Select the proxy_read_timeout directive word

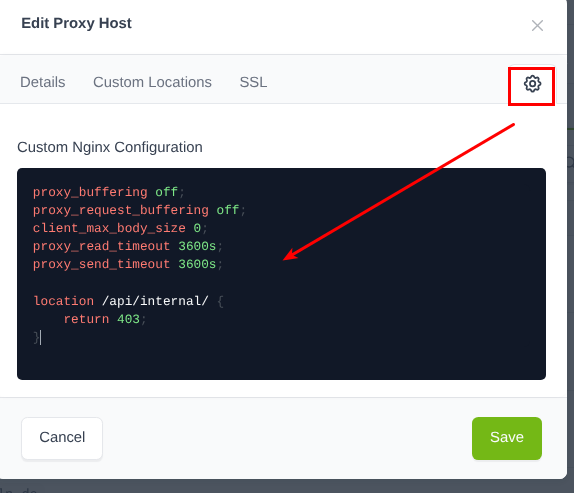pos(101,246)
